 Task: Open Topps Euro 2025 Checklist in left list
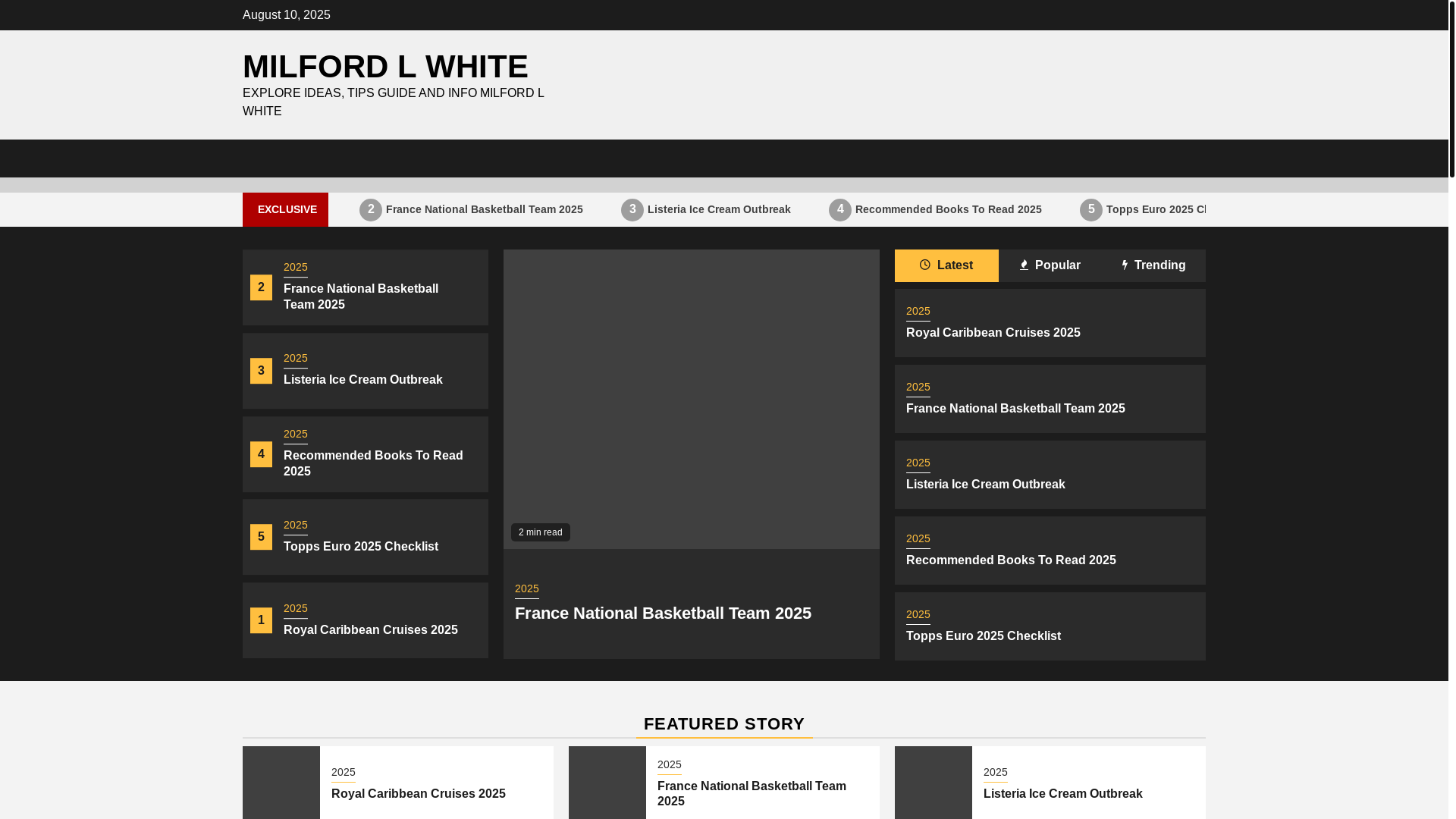(361, 546)
